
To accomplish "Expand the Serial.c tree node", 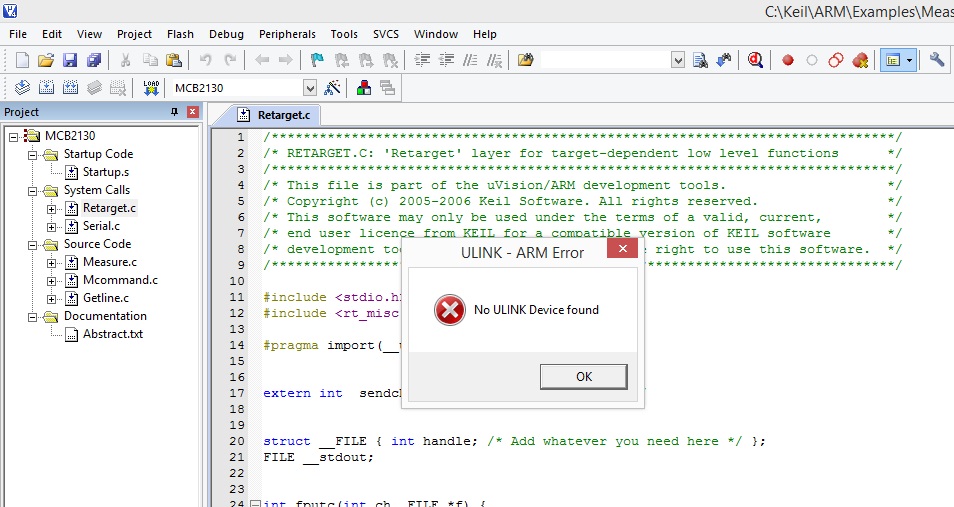I will tap(51, 226).
